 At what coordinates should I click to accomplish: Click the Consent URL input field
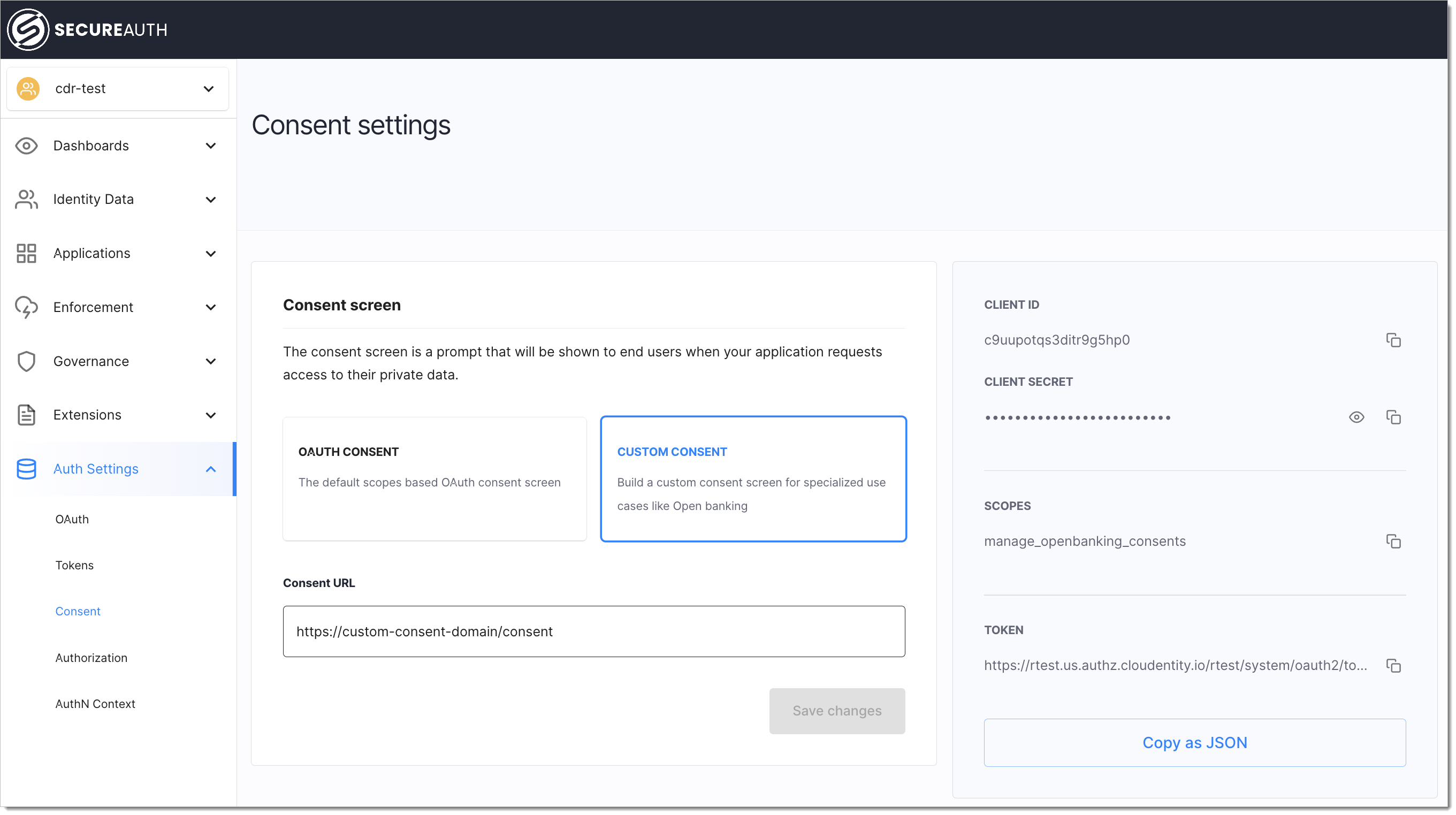pyautogui.click(x=593, y=631)
